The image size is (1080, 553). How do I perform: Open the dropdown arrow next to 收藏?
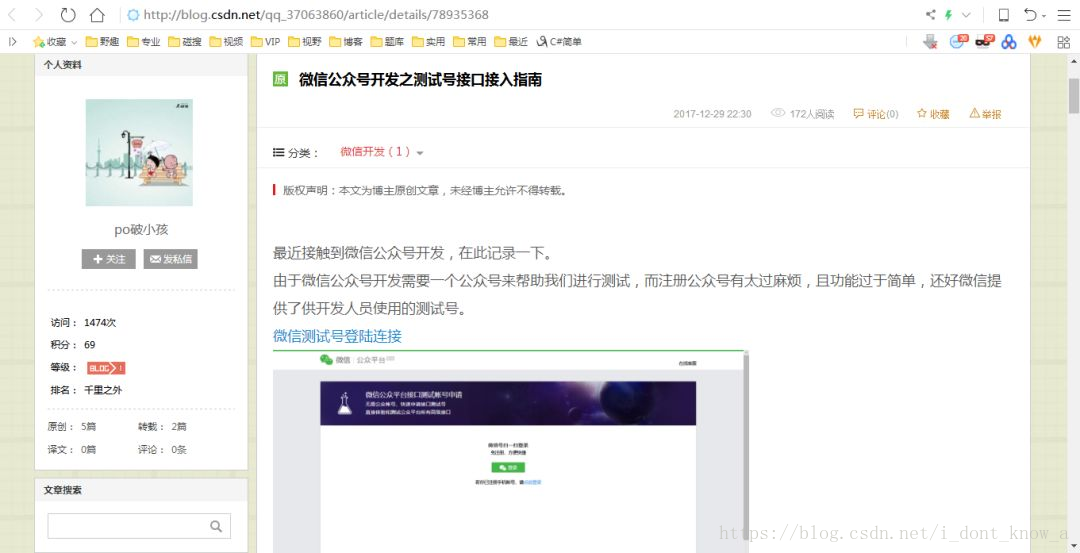coord(74,42)
